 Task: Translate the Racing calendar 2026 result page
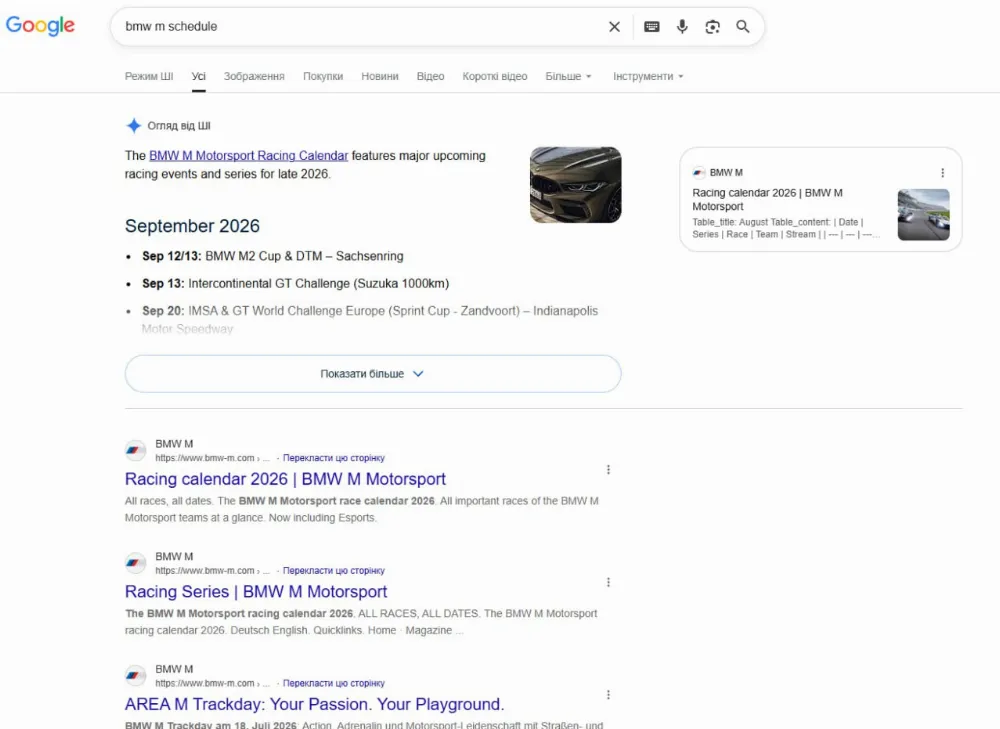334,458
